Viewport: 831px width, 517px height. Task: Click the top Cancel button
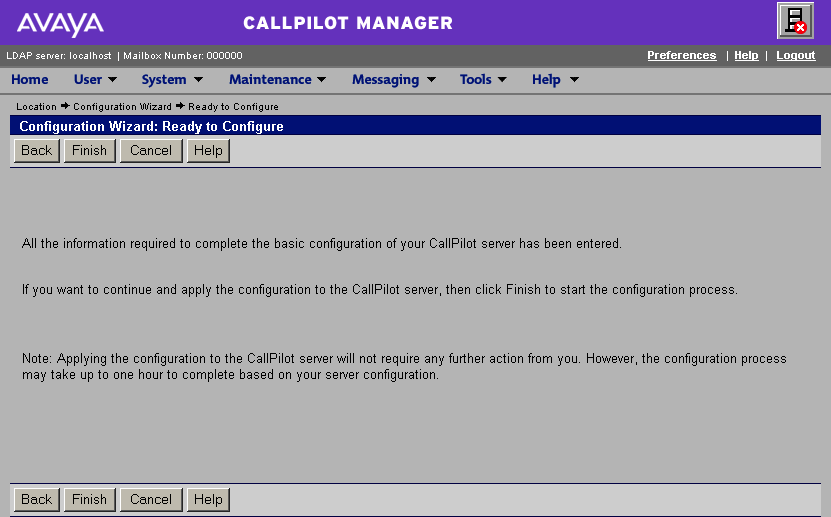click(x=151, y=150)
